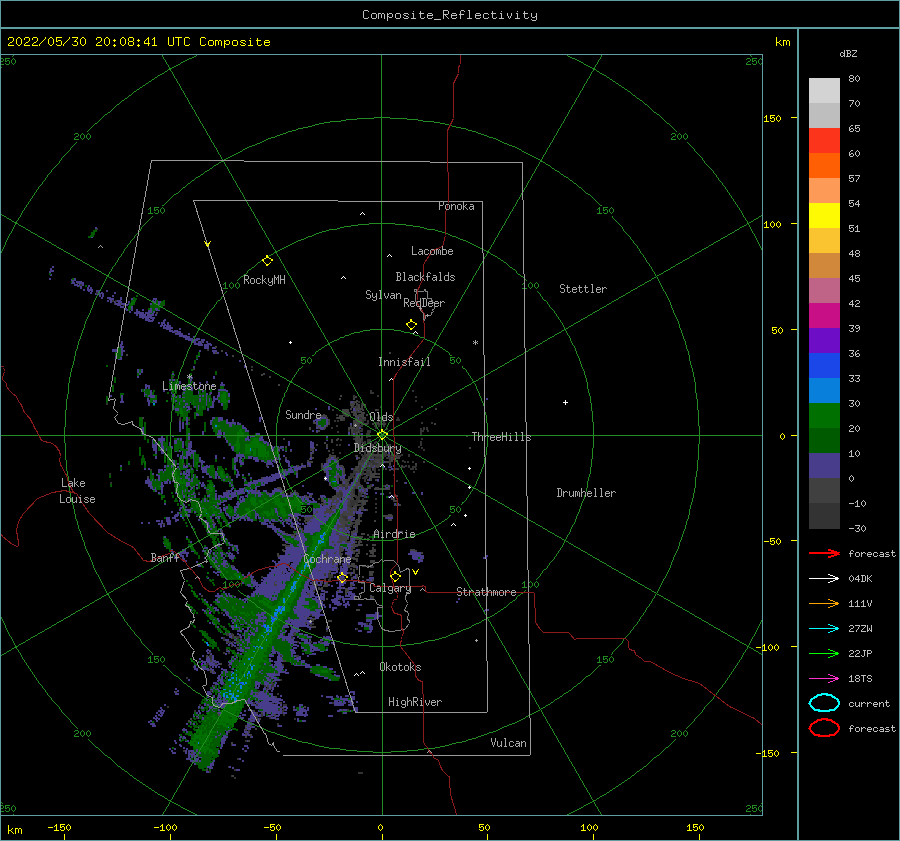Click the Didsbury town label
900x841 pixels.
pyautogui.click(x=377, y=448)
